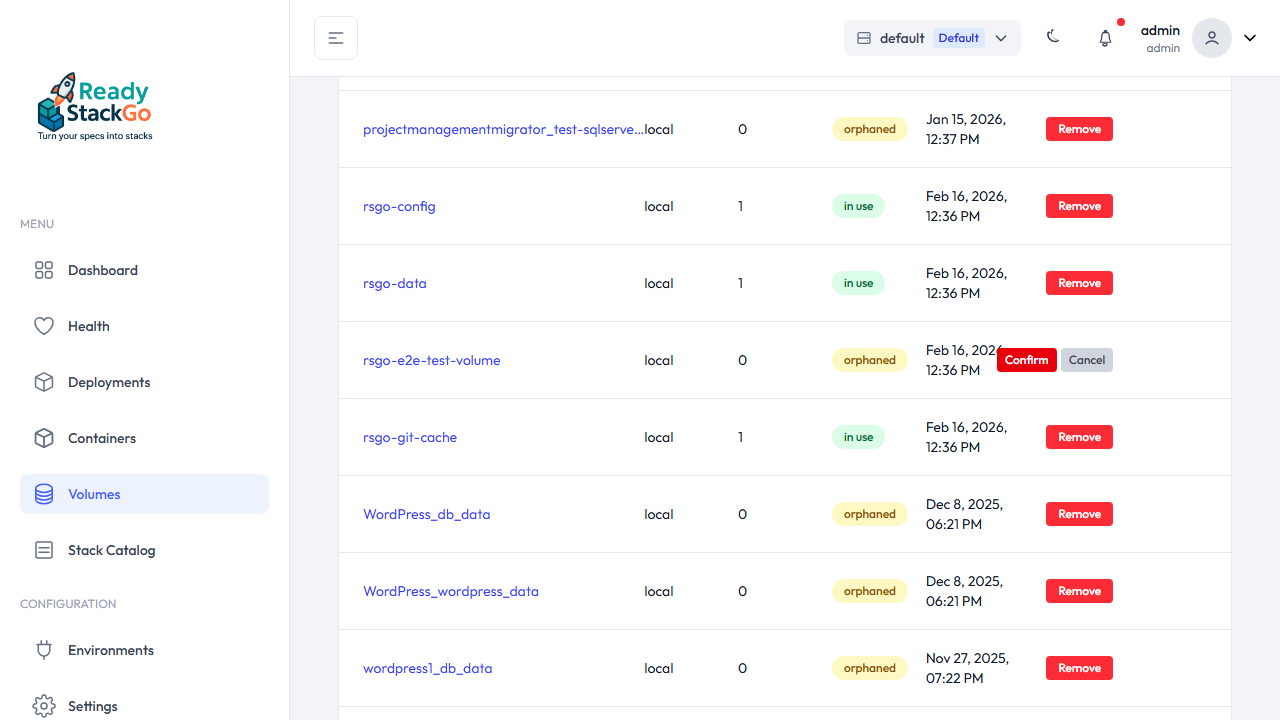
Task: Confirm deletion of rsgo-e2e-test-volume
Action: 1027,360
